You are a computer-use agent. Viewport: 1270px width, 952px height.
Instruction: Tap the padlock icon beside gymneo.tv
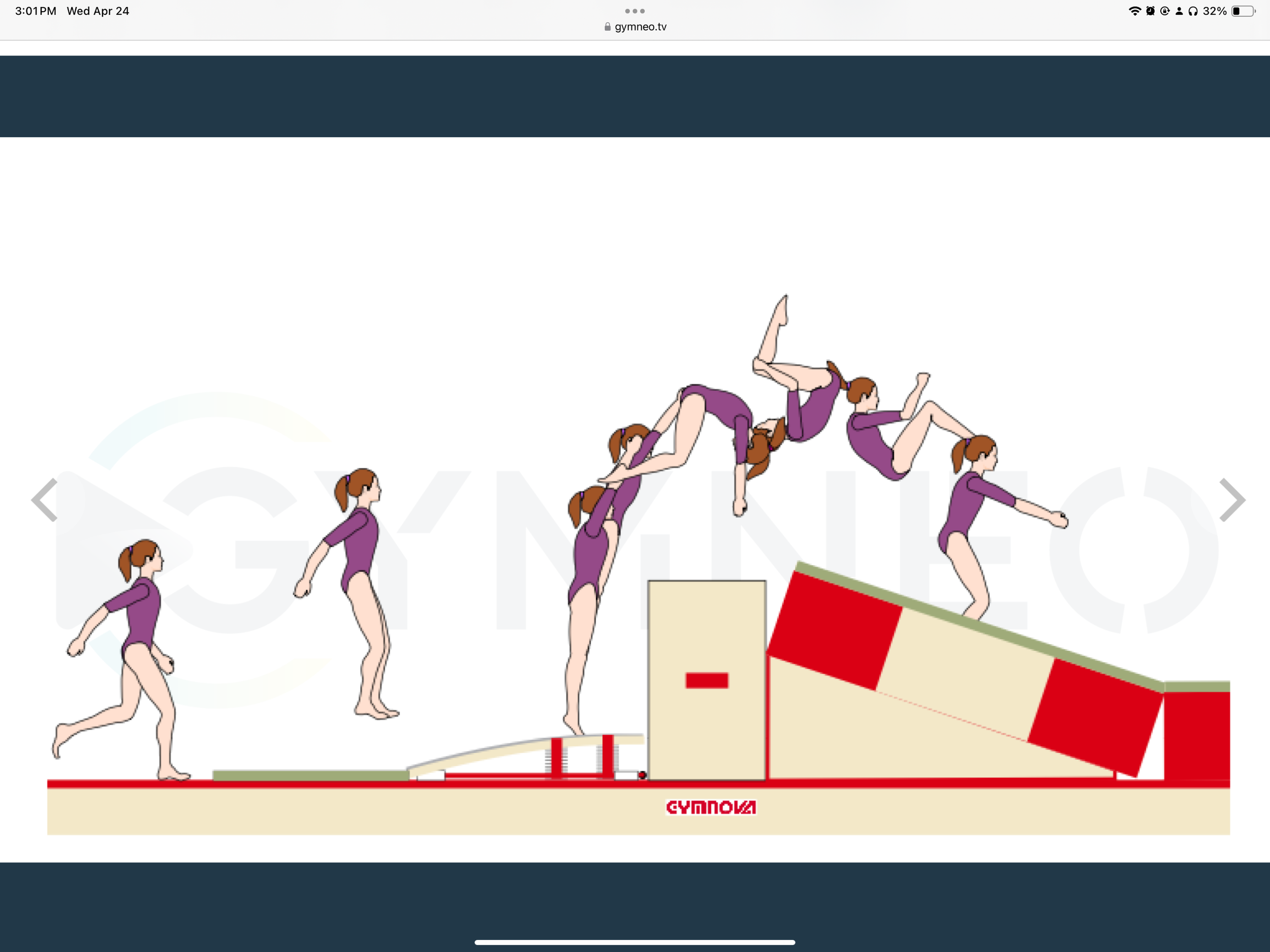pos(608,26)
